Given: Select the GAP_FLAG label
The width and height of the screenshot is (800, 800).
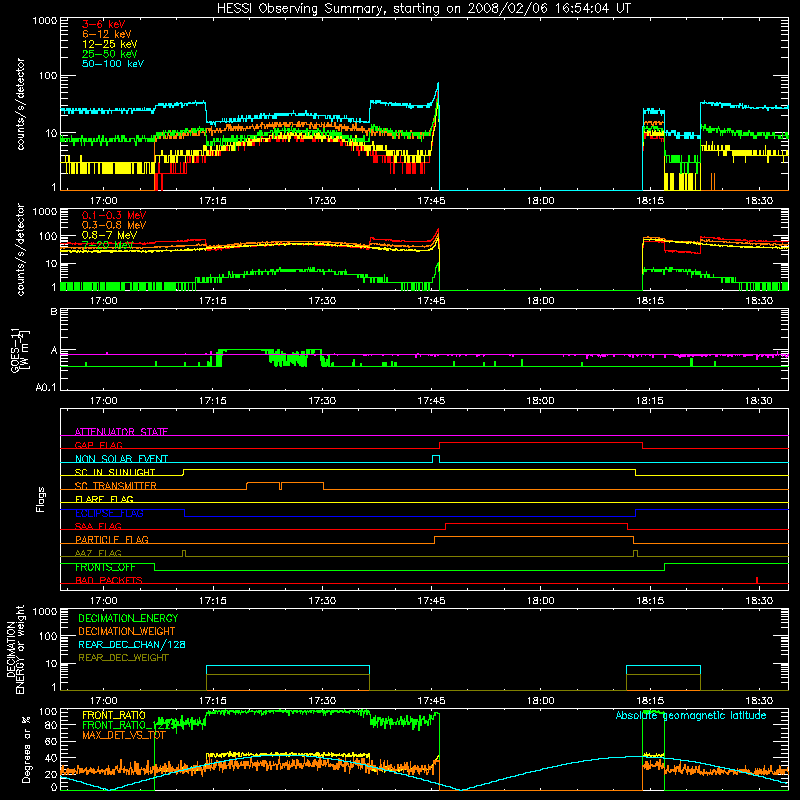Looking at the screenshot, I should (x=98, y=445).
